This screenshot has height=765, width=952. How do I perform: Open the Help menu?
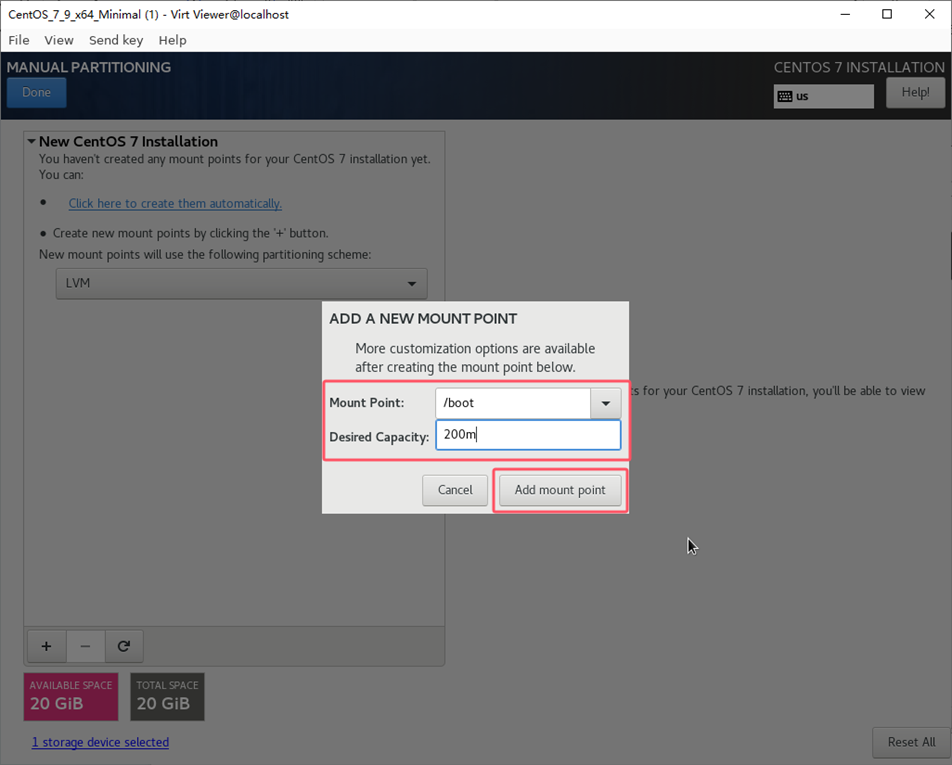[172, 40]
